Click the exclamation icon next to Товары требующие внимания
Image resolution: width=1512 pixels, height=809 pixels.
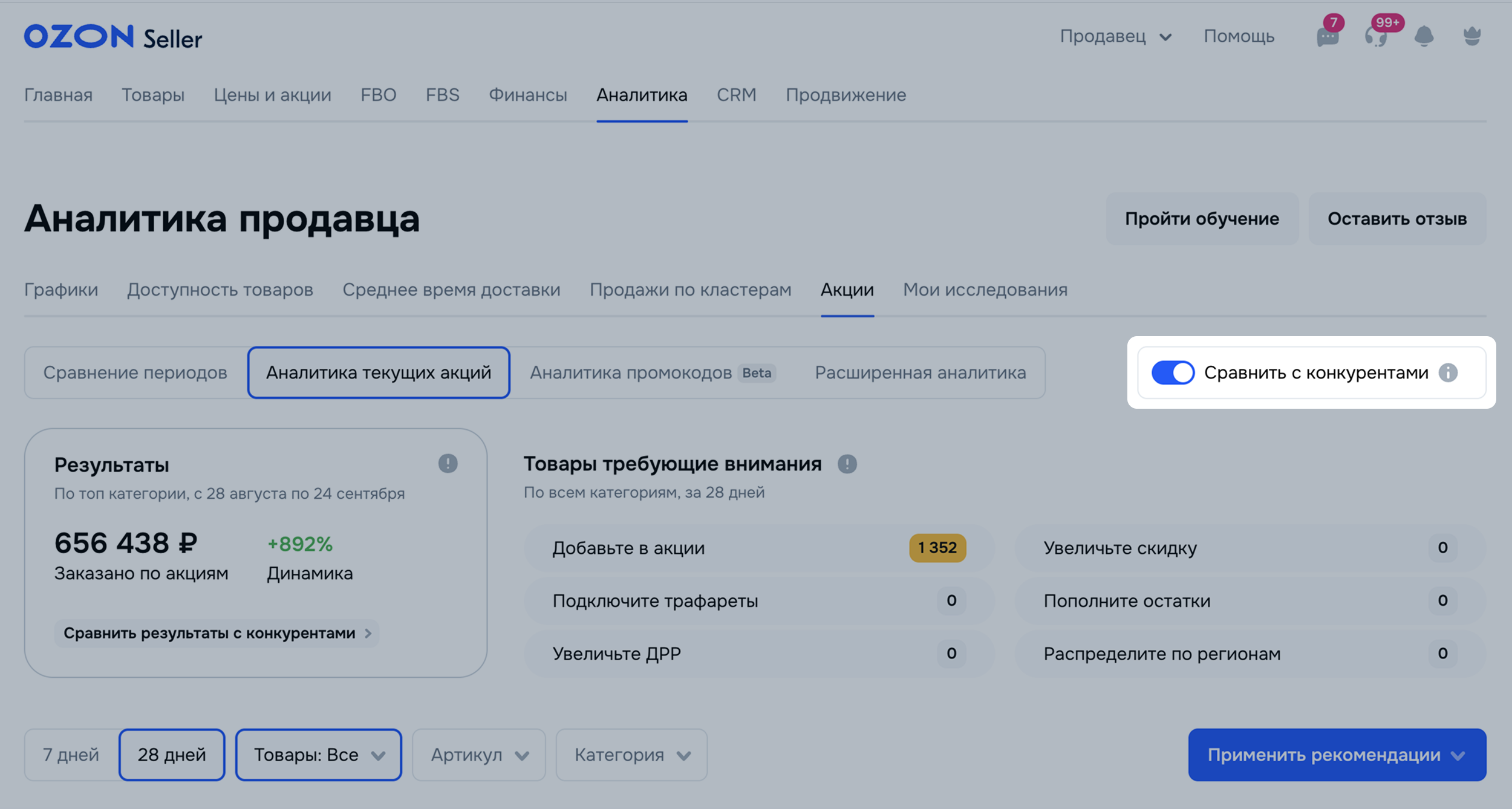point(847,464)
